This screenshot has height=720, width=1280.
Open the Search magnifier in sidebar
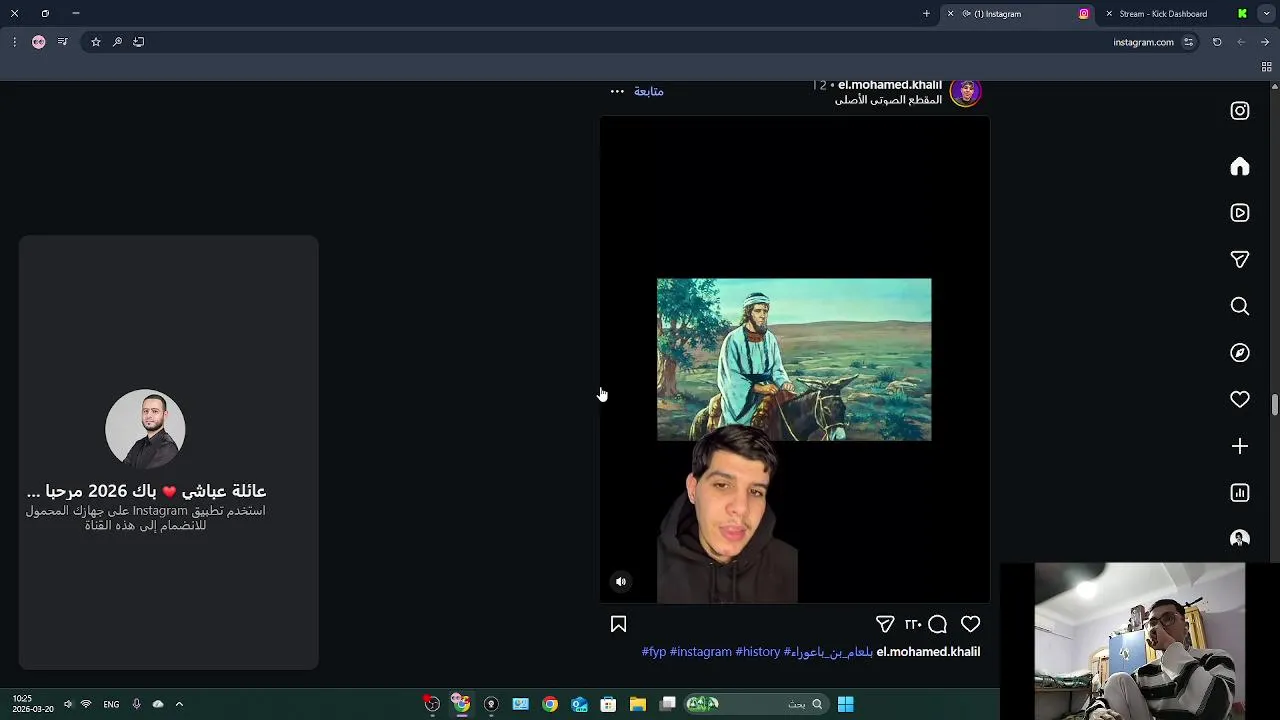1240,306
